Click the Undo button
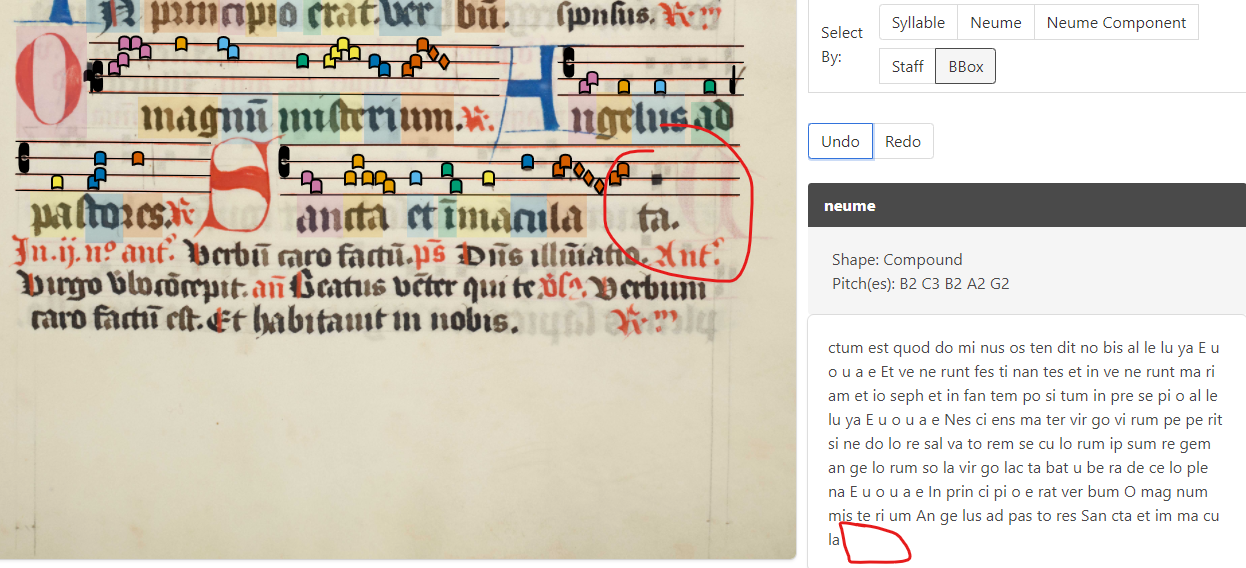This screenshot has width=1246, height=568. [x=840, y=141]
